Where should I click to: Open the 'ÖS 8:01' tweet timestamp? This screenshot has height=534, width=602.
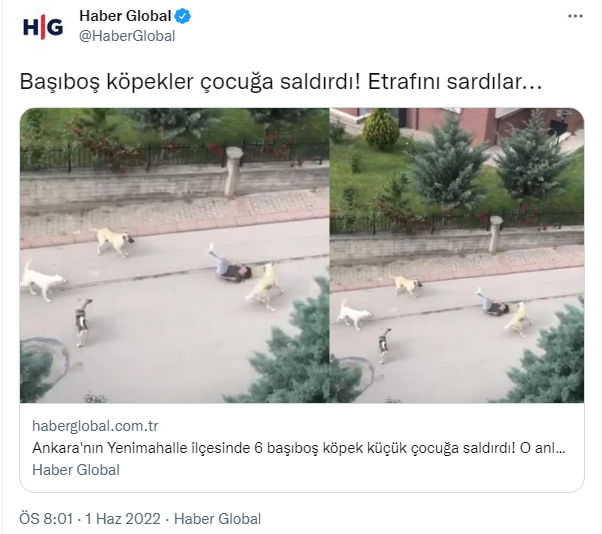(46, 519)
